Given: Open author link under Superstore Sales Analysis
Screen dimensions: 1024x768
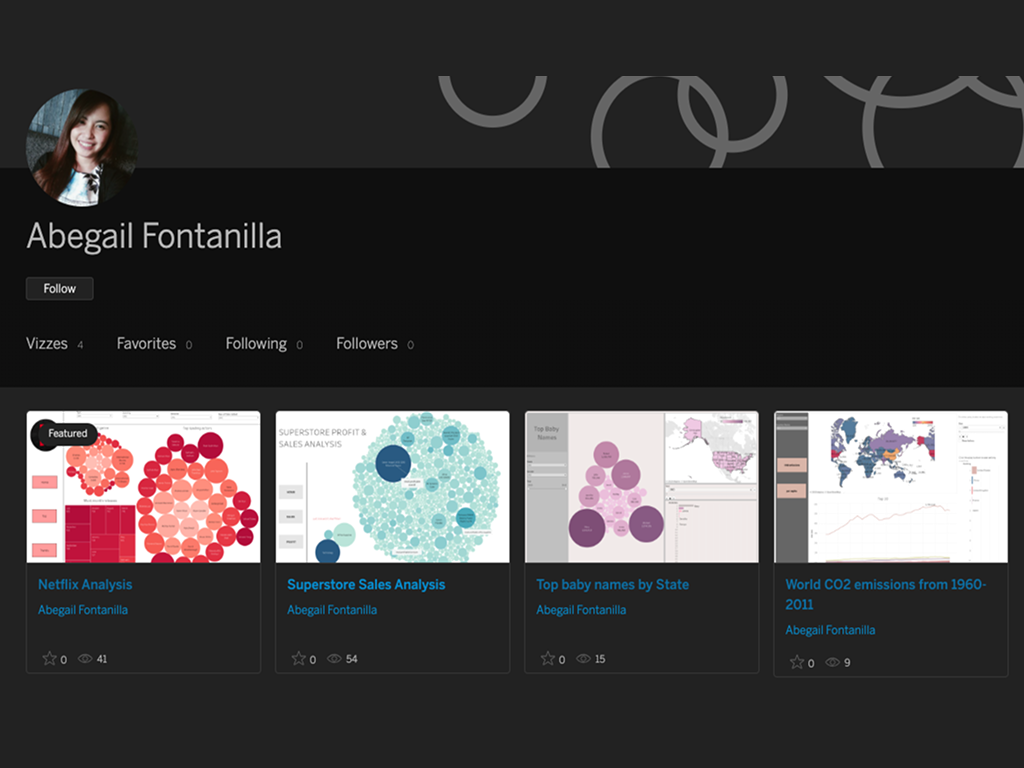Looking at the screenshot, I should (332, 610).
